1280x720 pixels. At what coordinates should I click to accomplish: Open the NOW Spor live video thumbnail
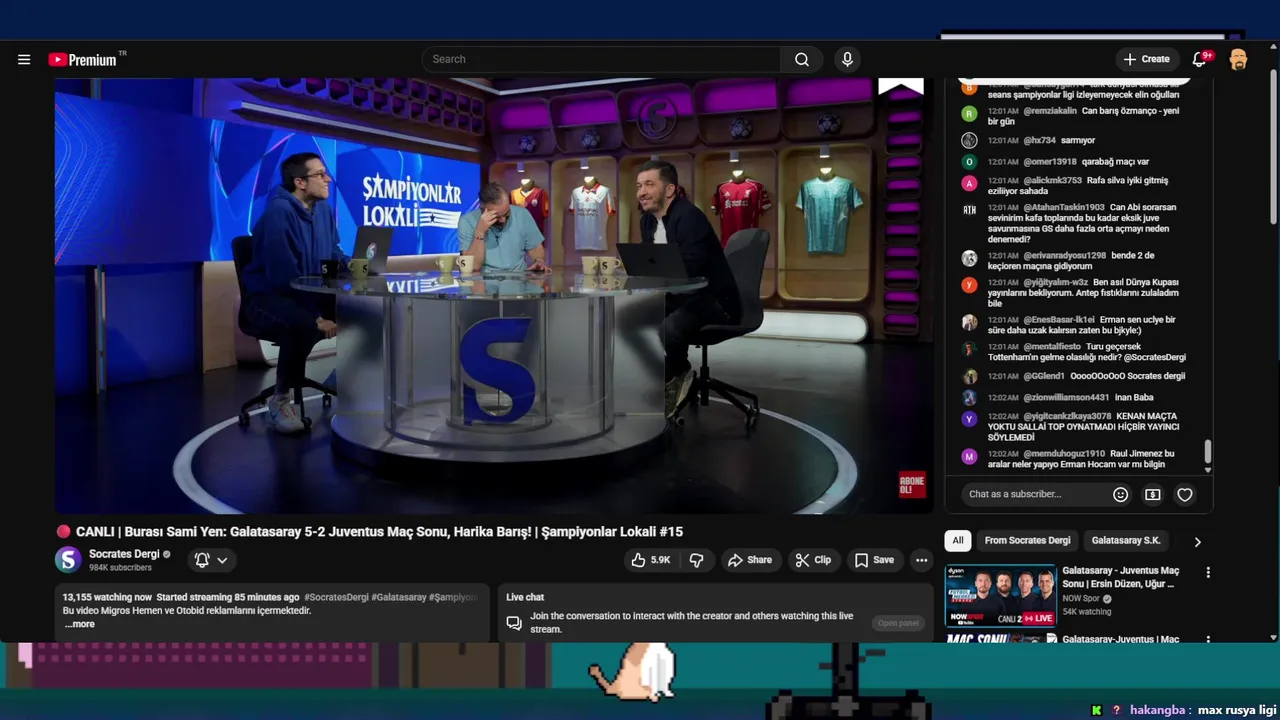coord(1000,596)
